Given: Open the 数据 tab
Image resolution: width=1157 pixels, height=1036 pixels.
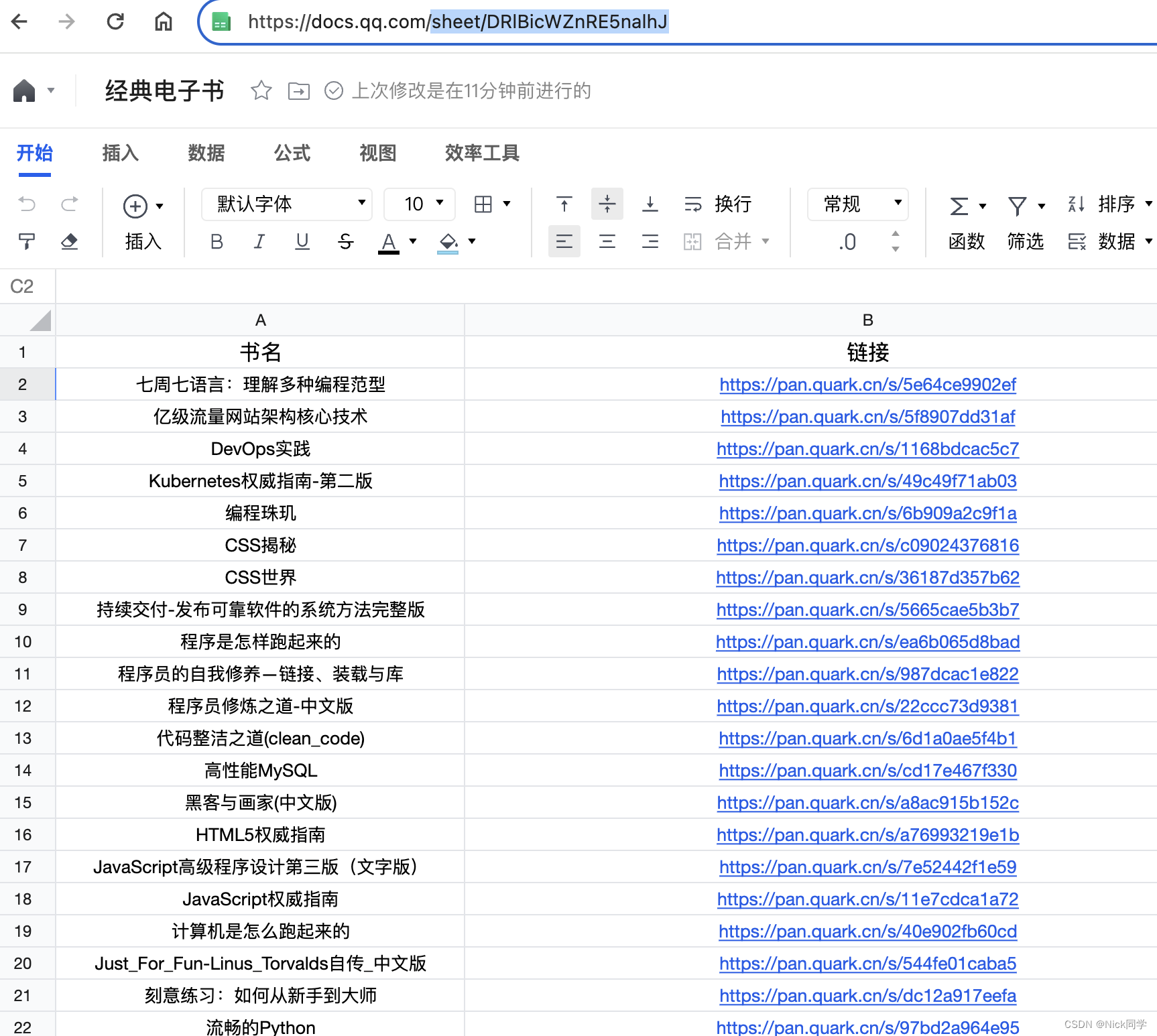Looking at the screenshot, I should (206, 153).
